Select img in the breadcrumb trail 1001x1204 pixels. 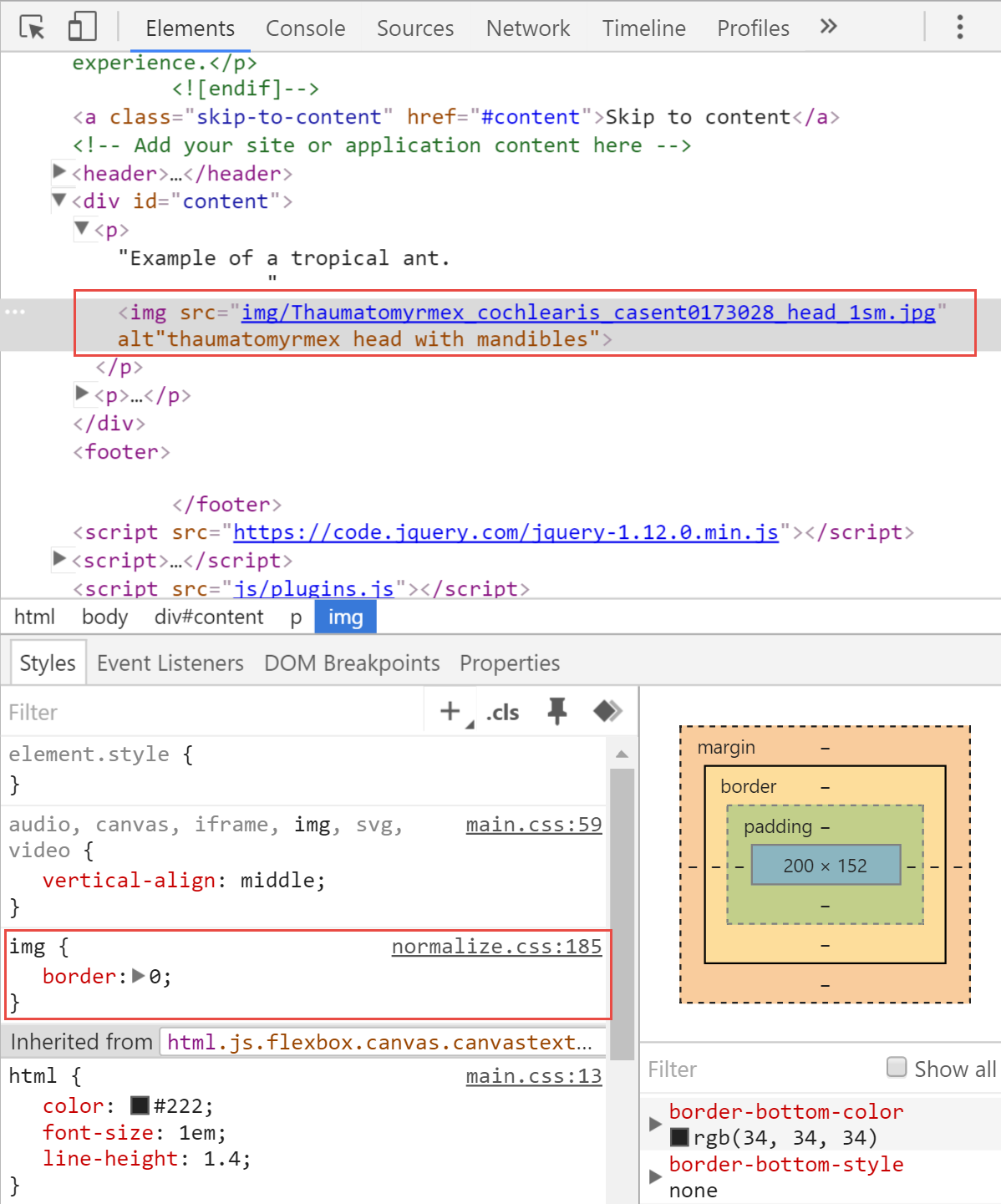pyautogui.click(x=345, y=617)
